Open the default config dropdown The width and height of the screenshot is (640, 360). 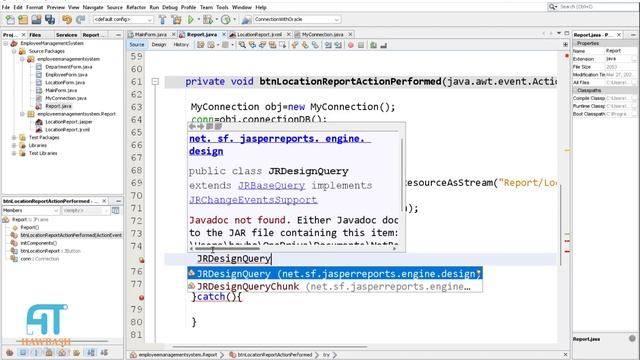coord(123,19)
